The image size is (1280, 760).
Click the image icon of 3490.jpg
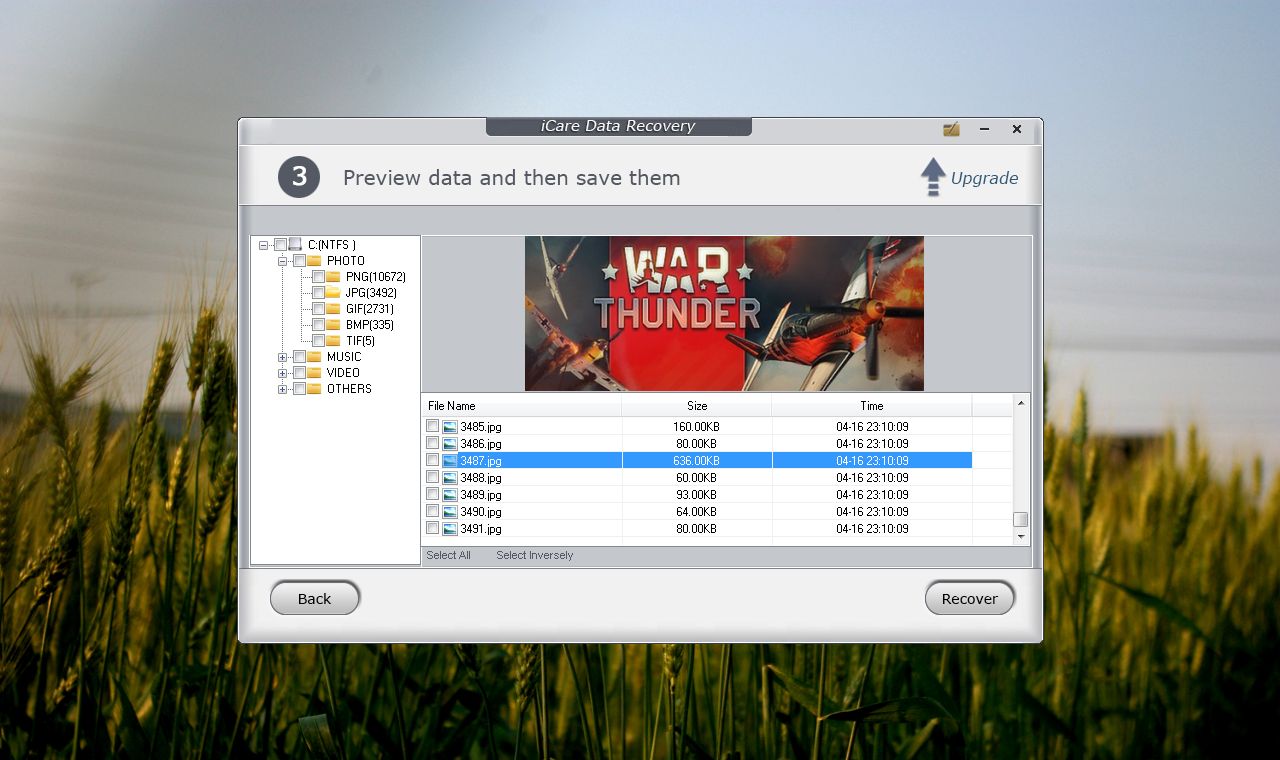click(450, 511)
